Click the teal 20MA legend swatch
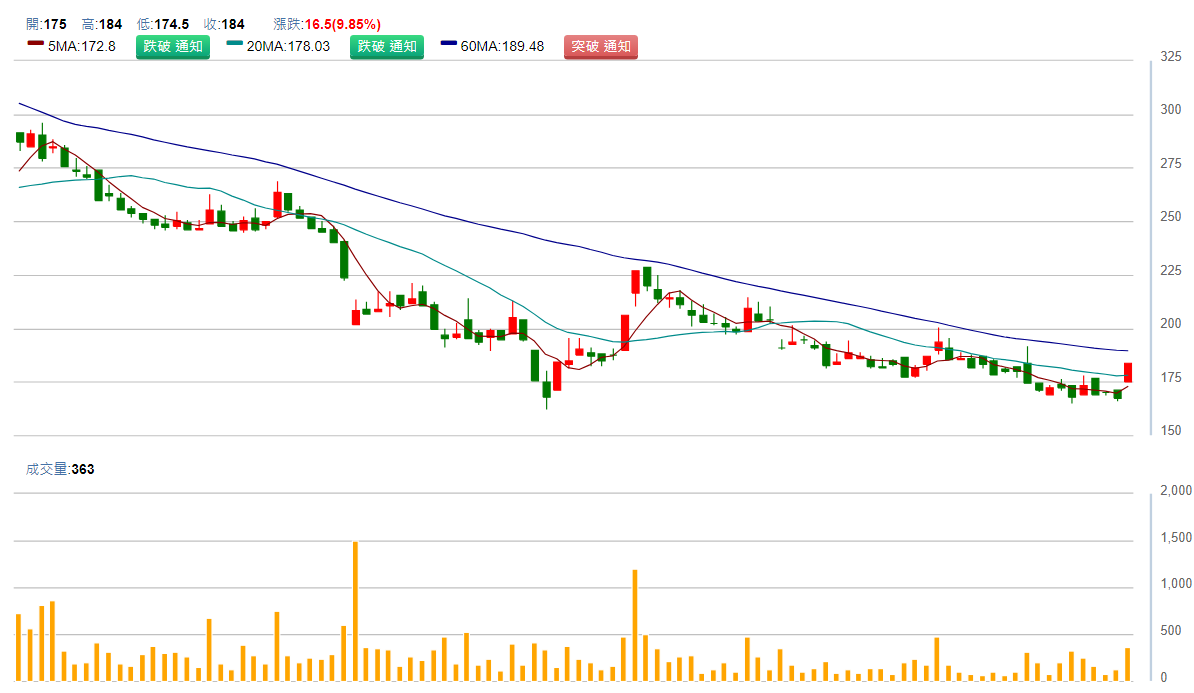This screenshot has width=1194, height=693. click(235, 43)
